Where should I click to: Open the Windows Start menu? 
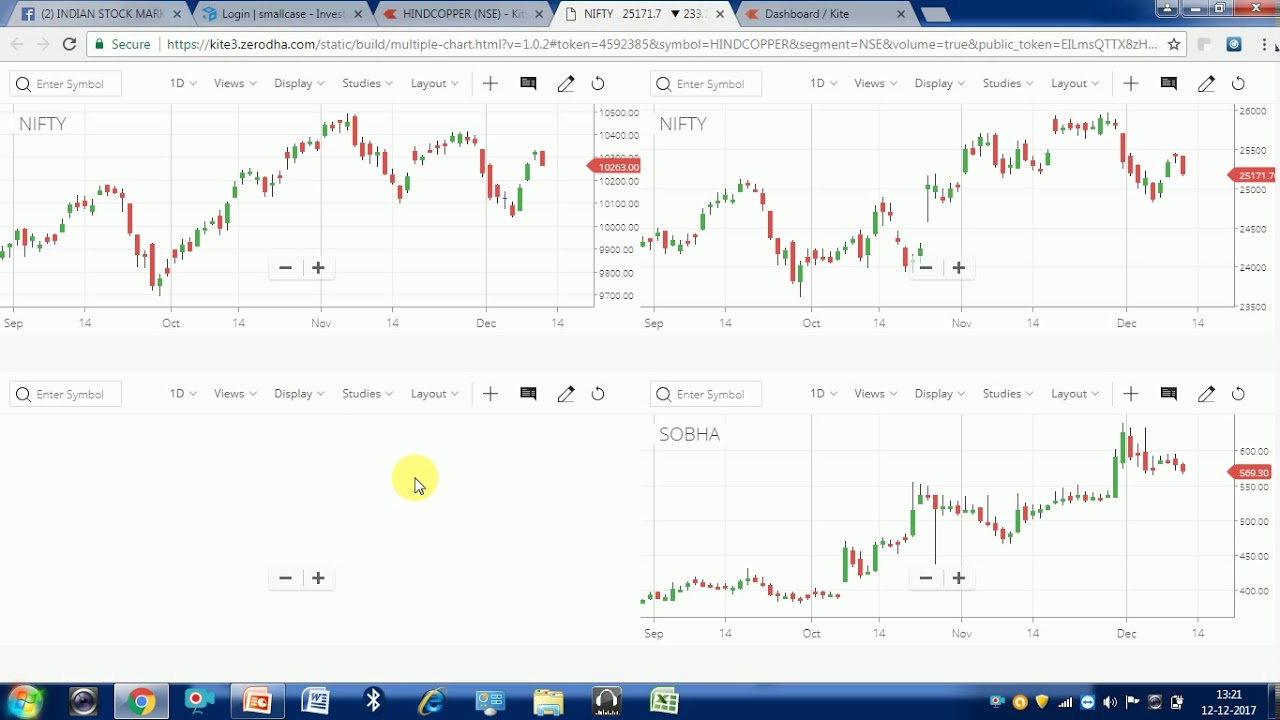tap(25, 701)
